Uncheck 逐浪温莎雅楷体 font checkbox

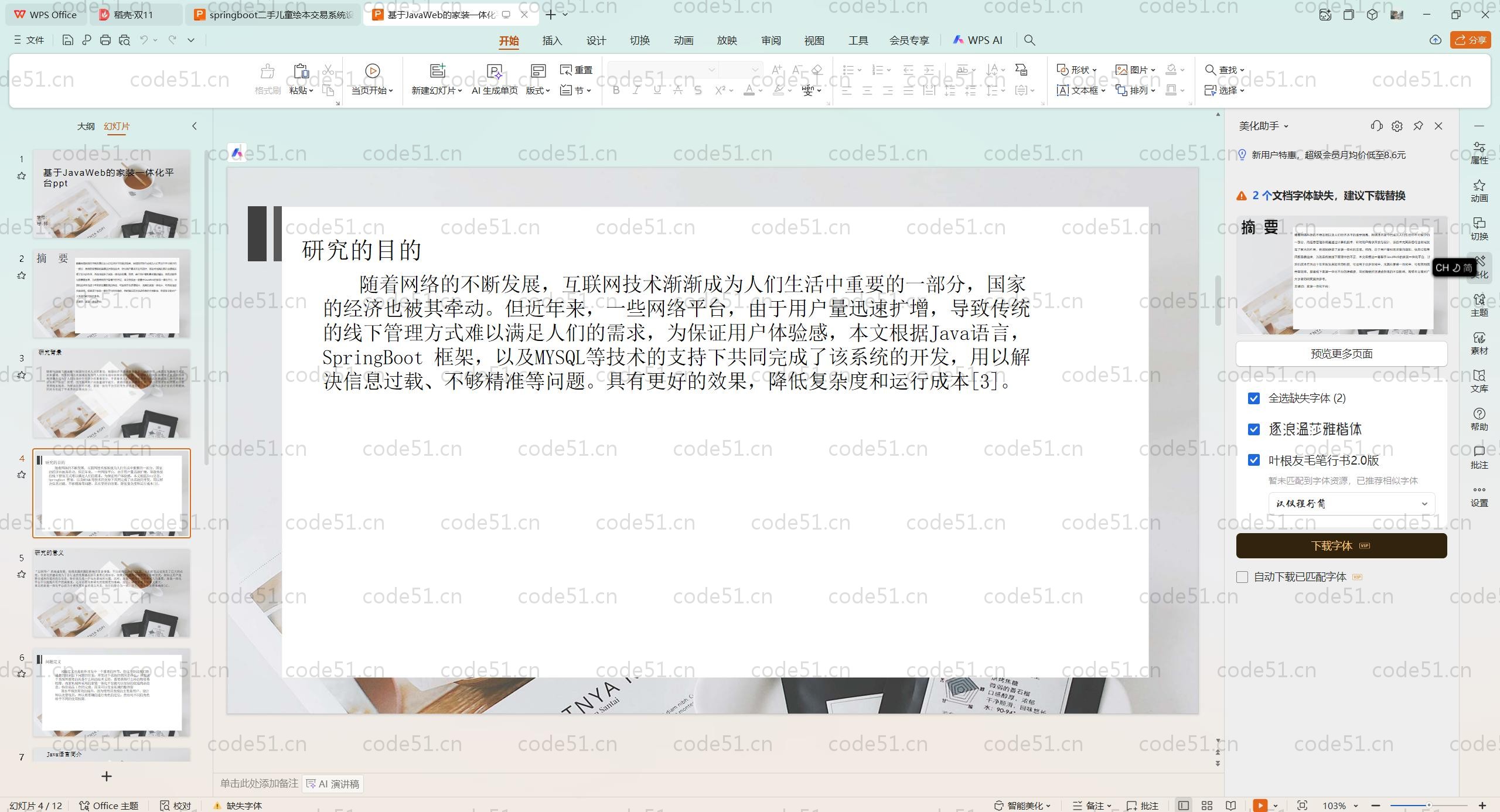pyautogui.click(x=1254, y=429)
